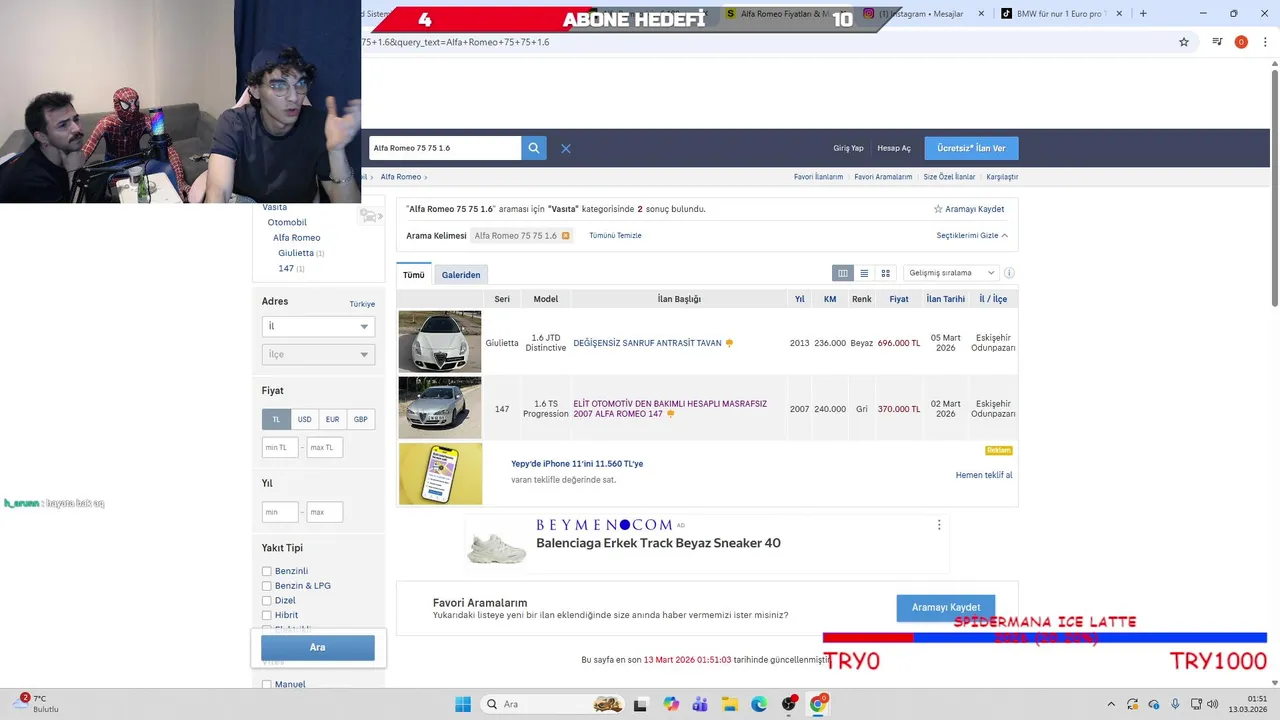The height and width of the screenshot is (720, 1280).
Task: Open Chrome three-dot menu
Action: click(x=1265, y=42)
